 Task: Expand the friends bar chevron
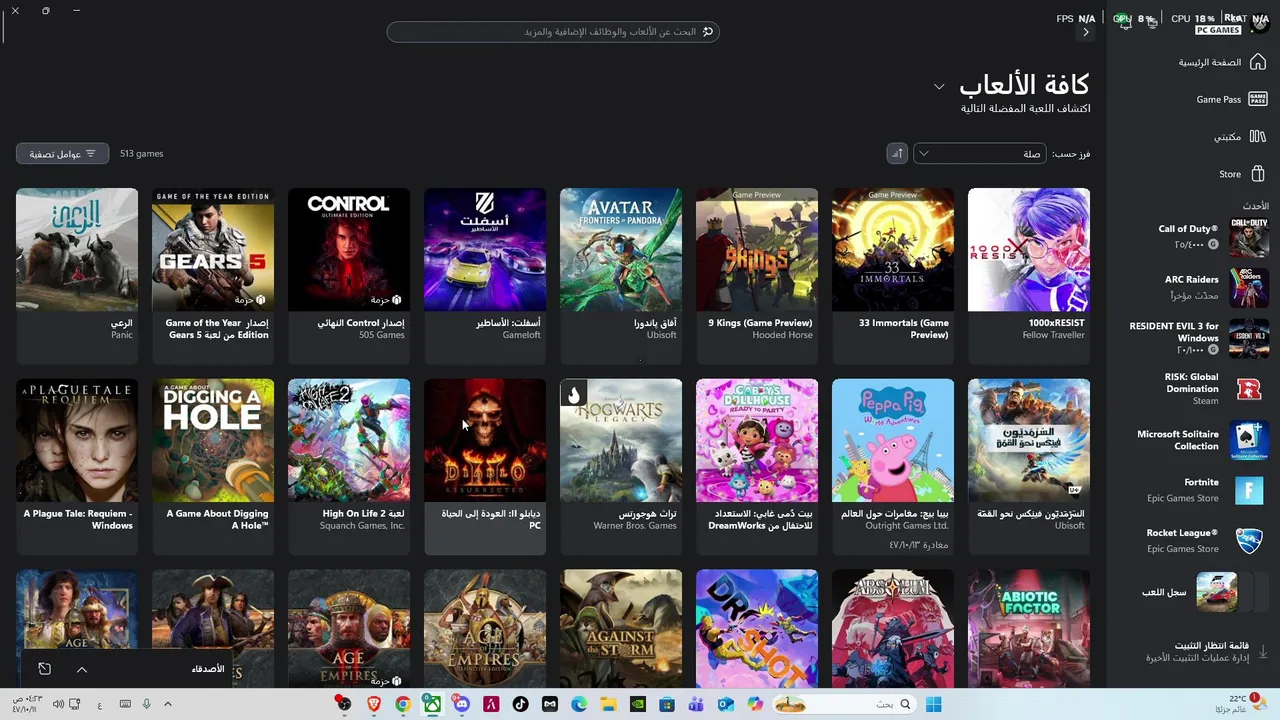coord(82,669)
